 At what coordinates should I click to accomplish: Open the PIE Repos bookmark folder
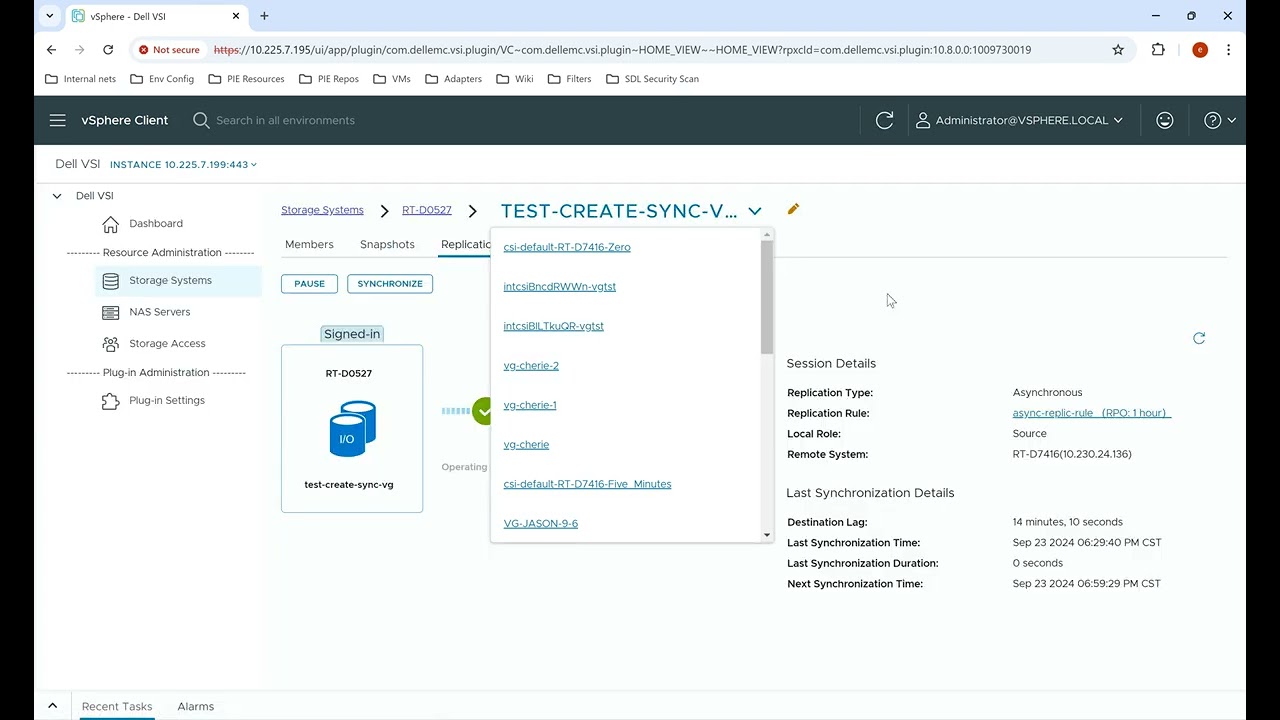[328, 79]
